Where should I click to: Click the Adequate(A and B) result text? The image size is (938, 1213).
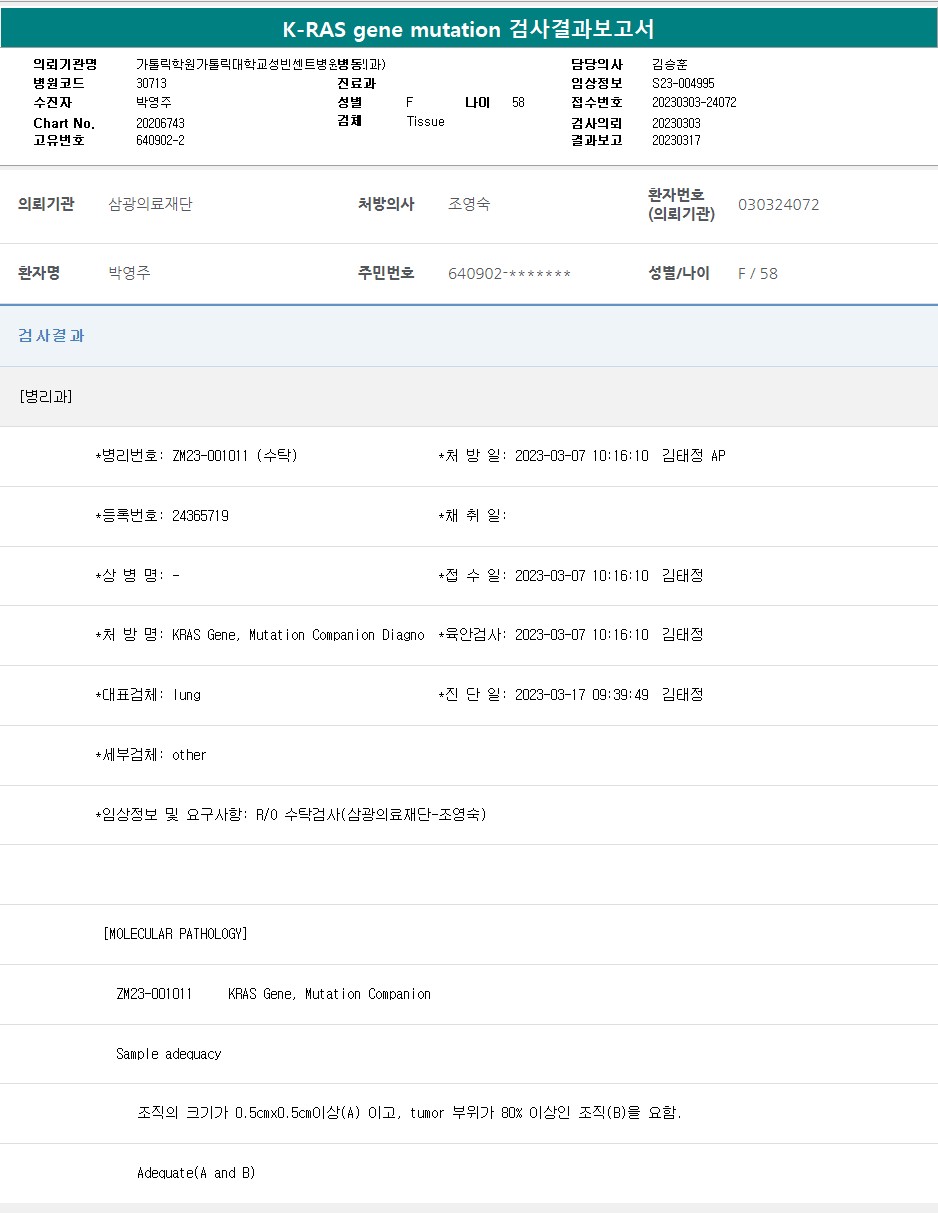click(196, 1173)
